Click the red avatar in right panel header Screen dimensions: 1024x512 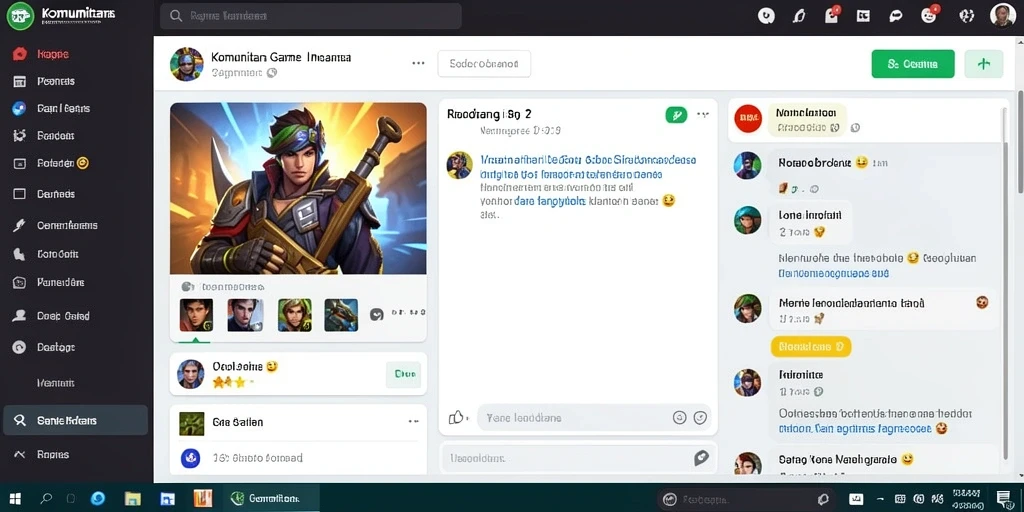click(748, 119)
